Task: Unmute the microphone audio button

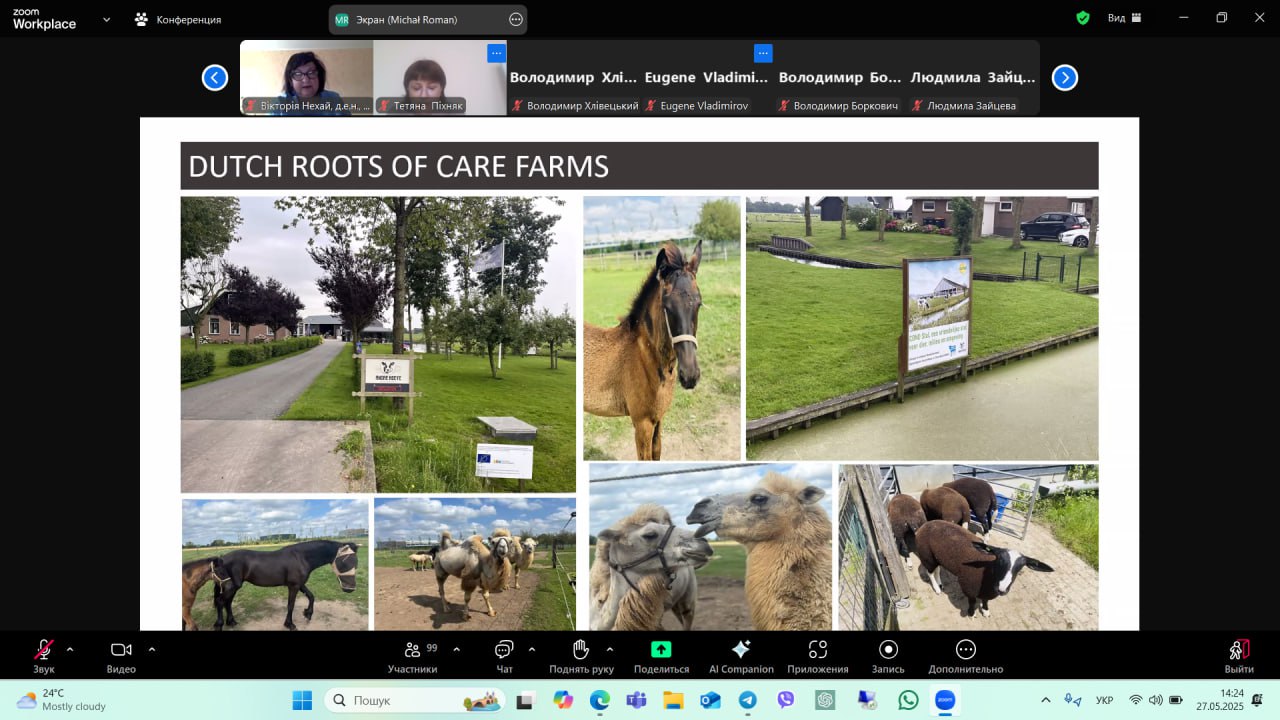Action: (44, 650)
